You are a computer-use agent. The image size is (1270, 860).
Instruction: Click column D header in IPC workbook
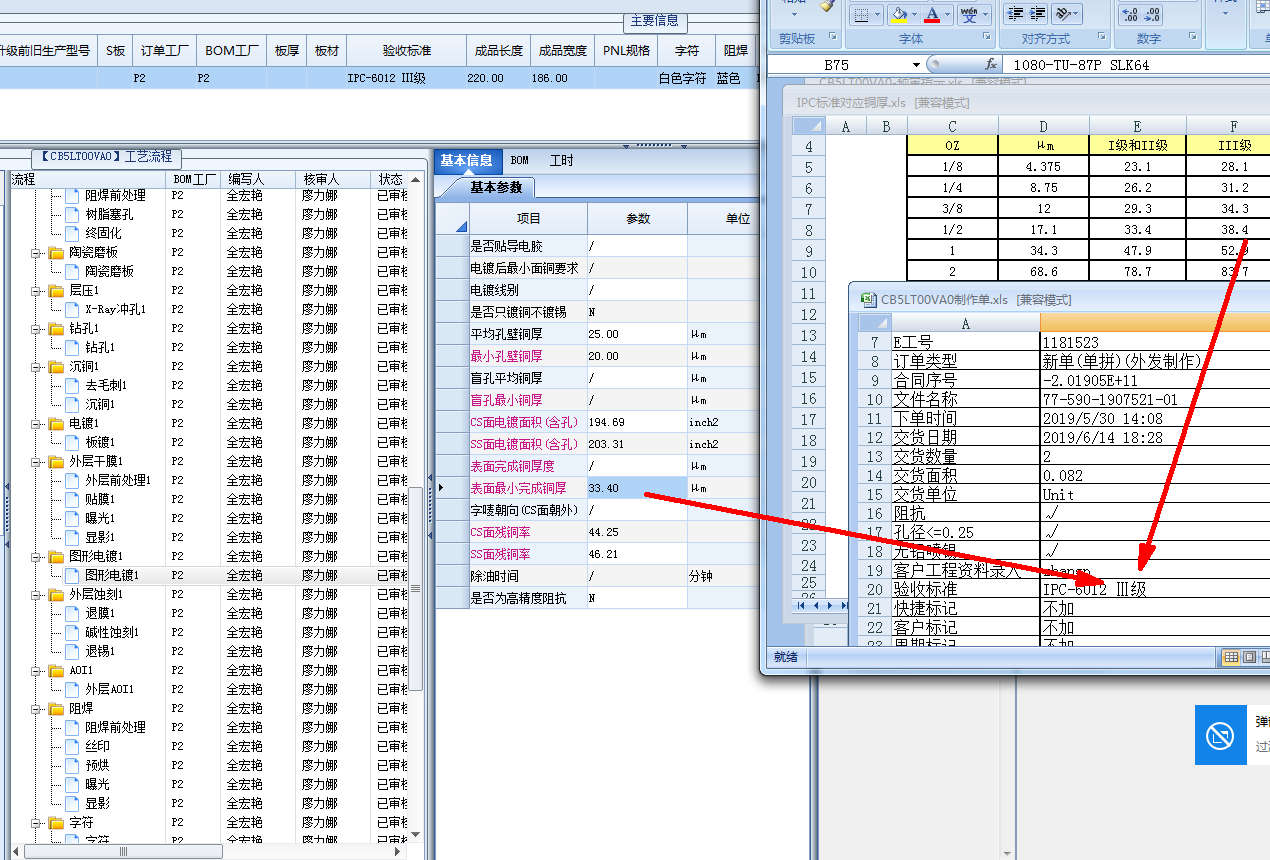pyautogui.click(x=1043, y=126)
